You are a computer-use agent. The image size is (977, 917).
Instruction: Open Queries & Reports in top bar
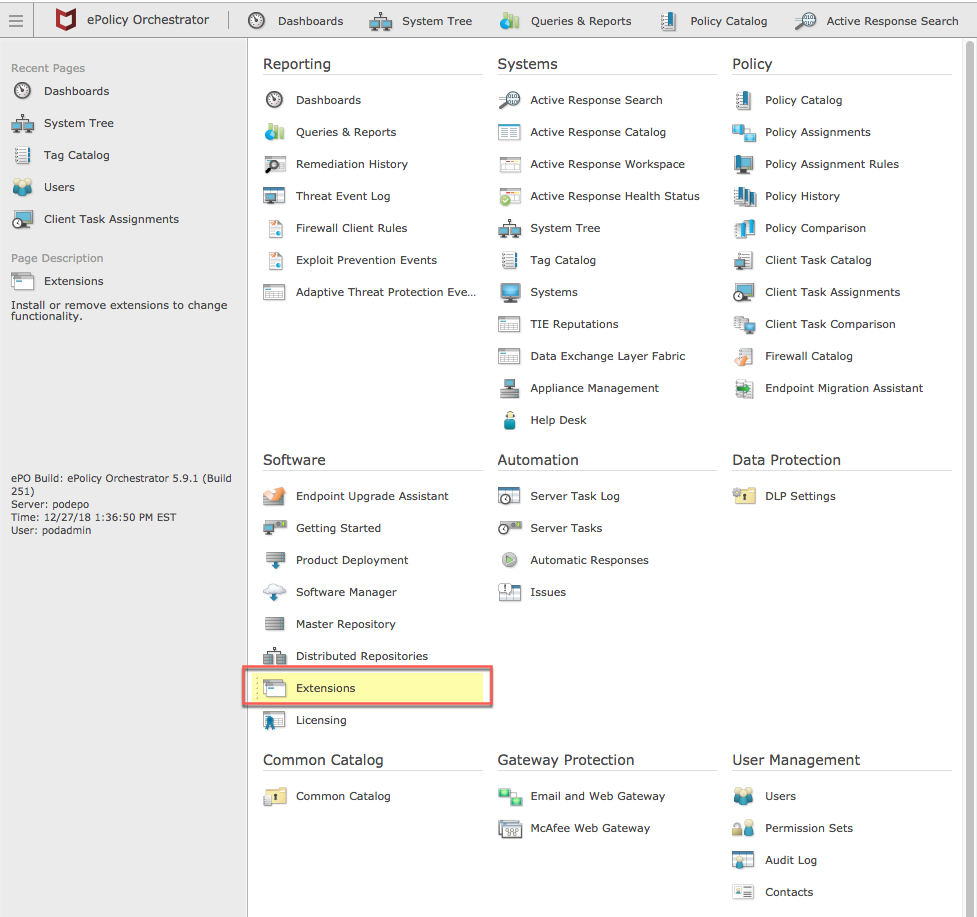tap(566, 21)
